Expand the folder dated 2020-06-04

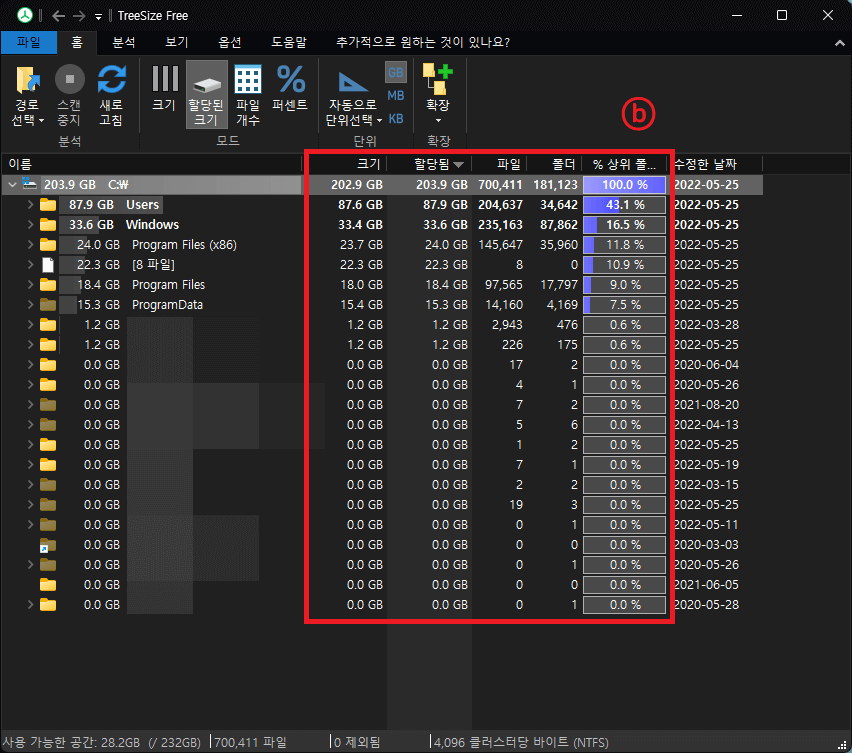[x=30, y=365]
